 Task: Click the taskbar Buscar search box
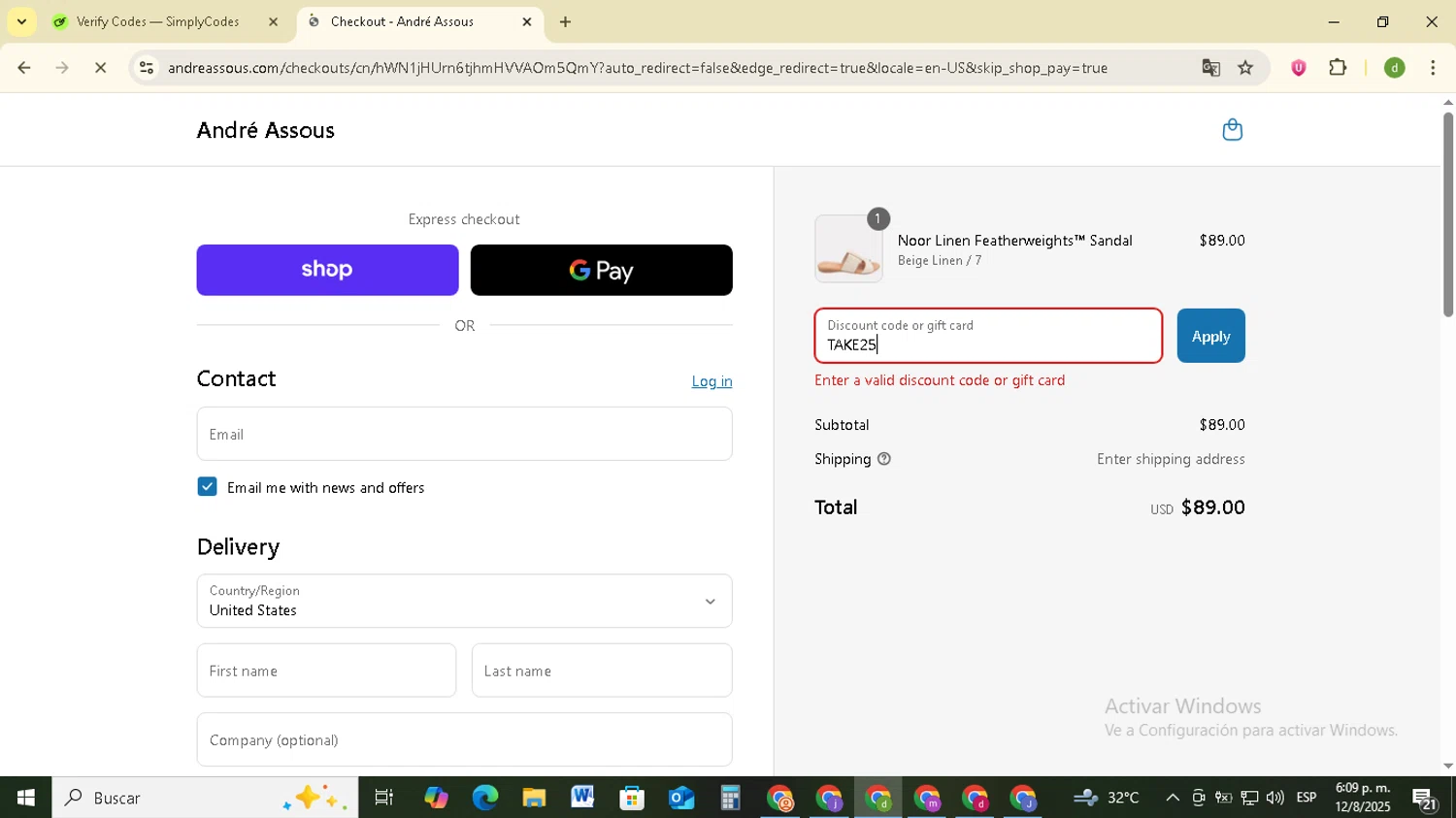[205, 798]
